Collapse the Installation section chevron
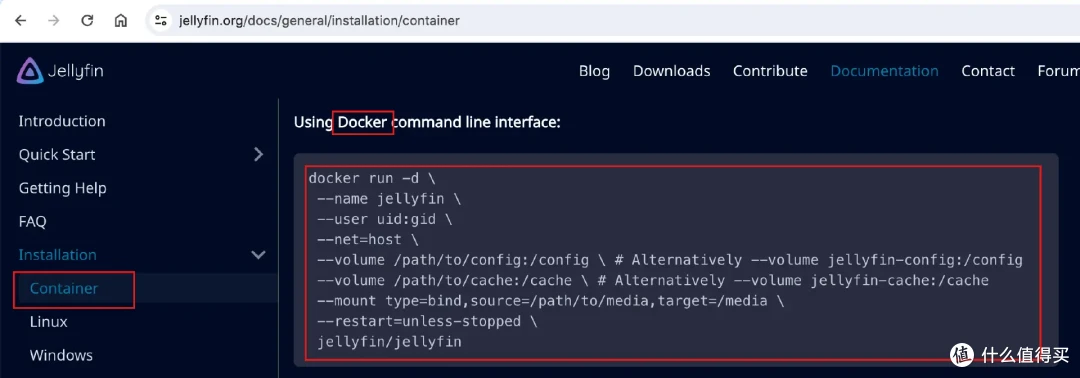The height and width of the screenshot is (378, 1080). click(x=259, y=255)
